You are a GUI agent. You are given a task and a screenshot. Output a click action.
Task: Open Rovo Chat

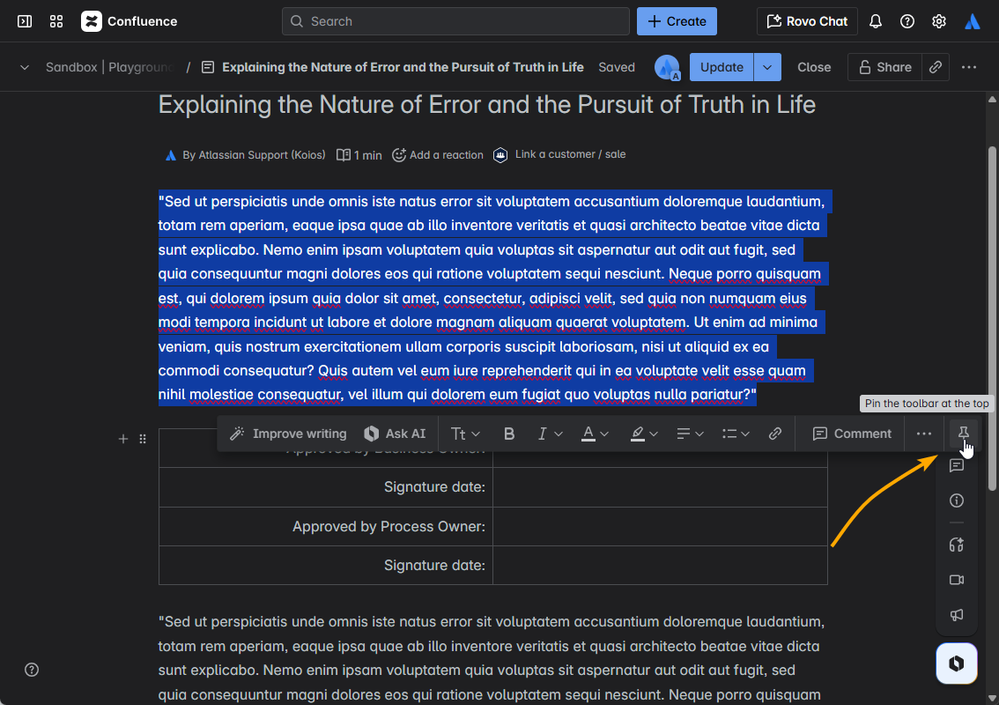click(807, 21)
